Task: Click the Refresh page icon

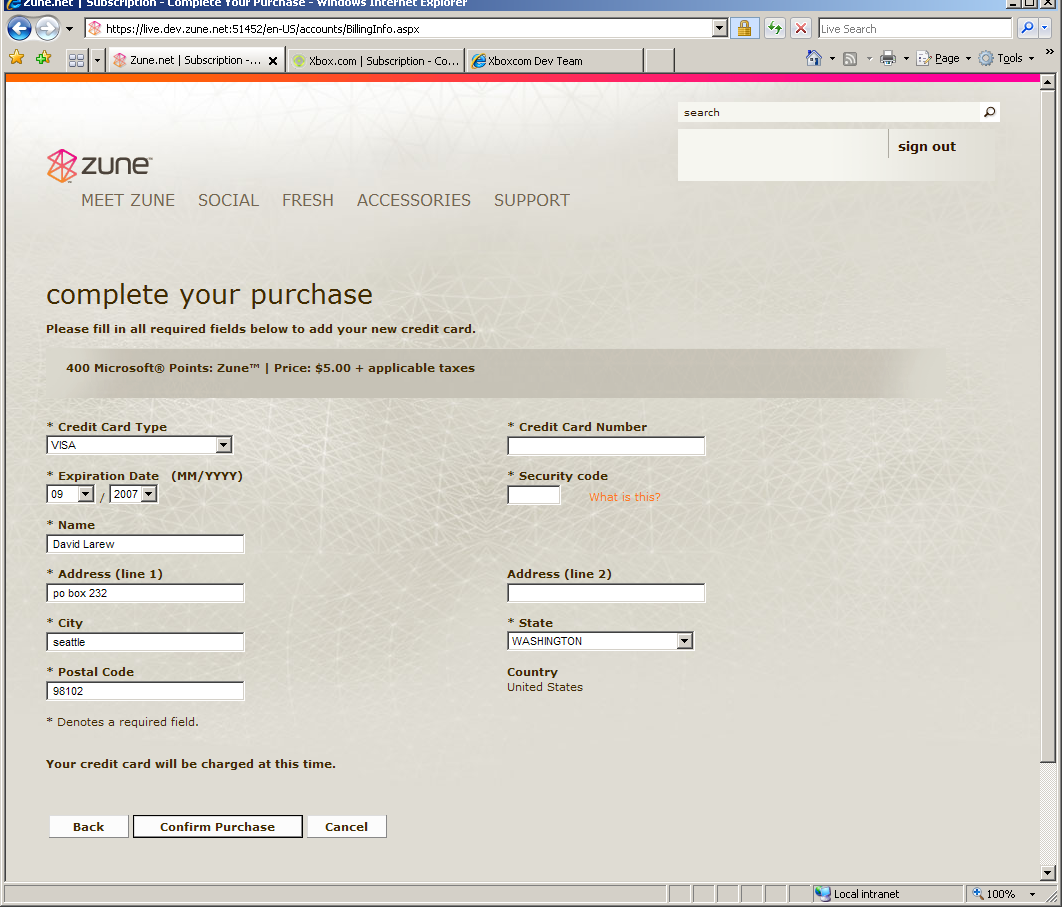Action: click(x=774, y=28)
